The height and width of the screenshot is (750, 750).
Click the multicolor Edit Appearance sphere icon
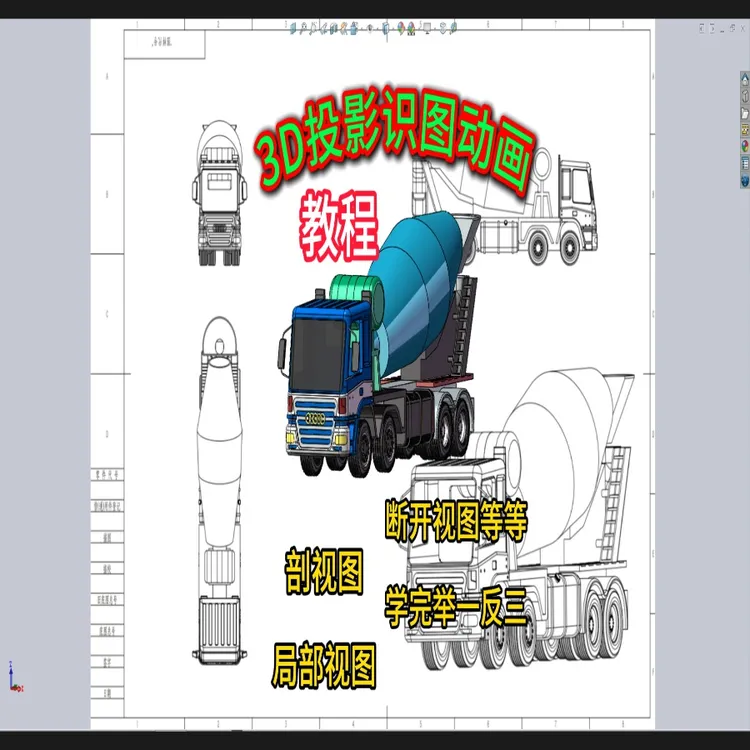pyautogui.click(x=401, y=29)
